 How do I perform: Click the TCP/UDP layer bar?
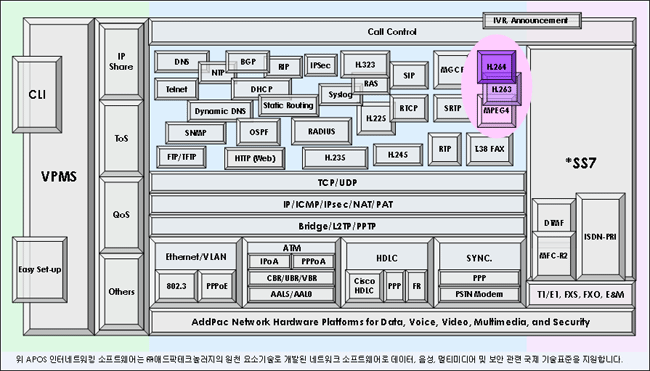coord(337,182)
